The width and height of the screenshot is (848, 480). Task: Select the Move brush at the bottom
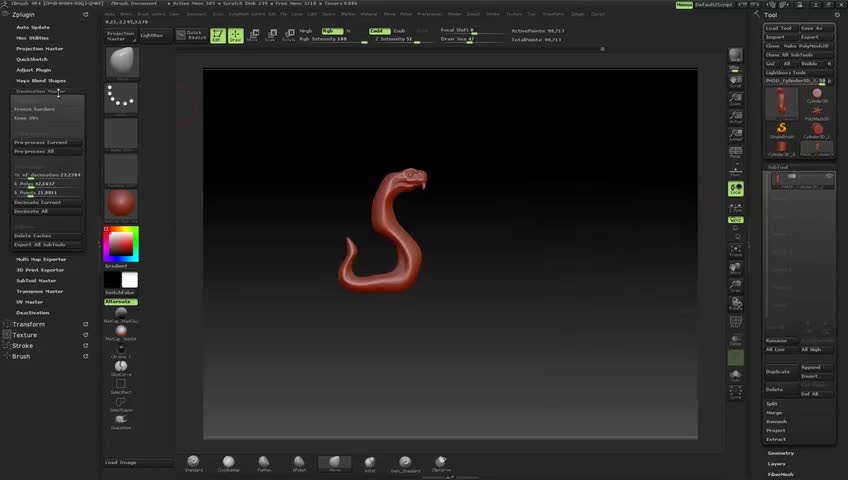[x=335, y=463]
